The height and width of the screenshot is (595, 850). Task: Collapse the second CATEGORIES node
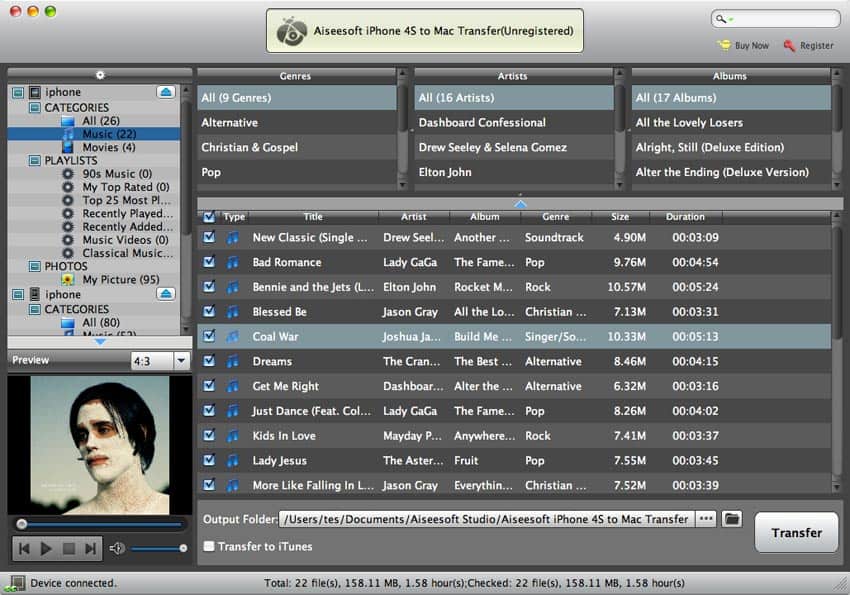point(34,309)
